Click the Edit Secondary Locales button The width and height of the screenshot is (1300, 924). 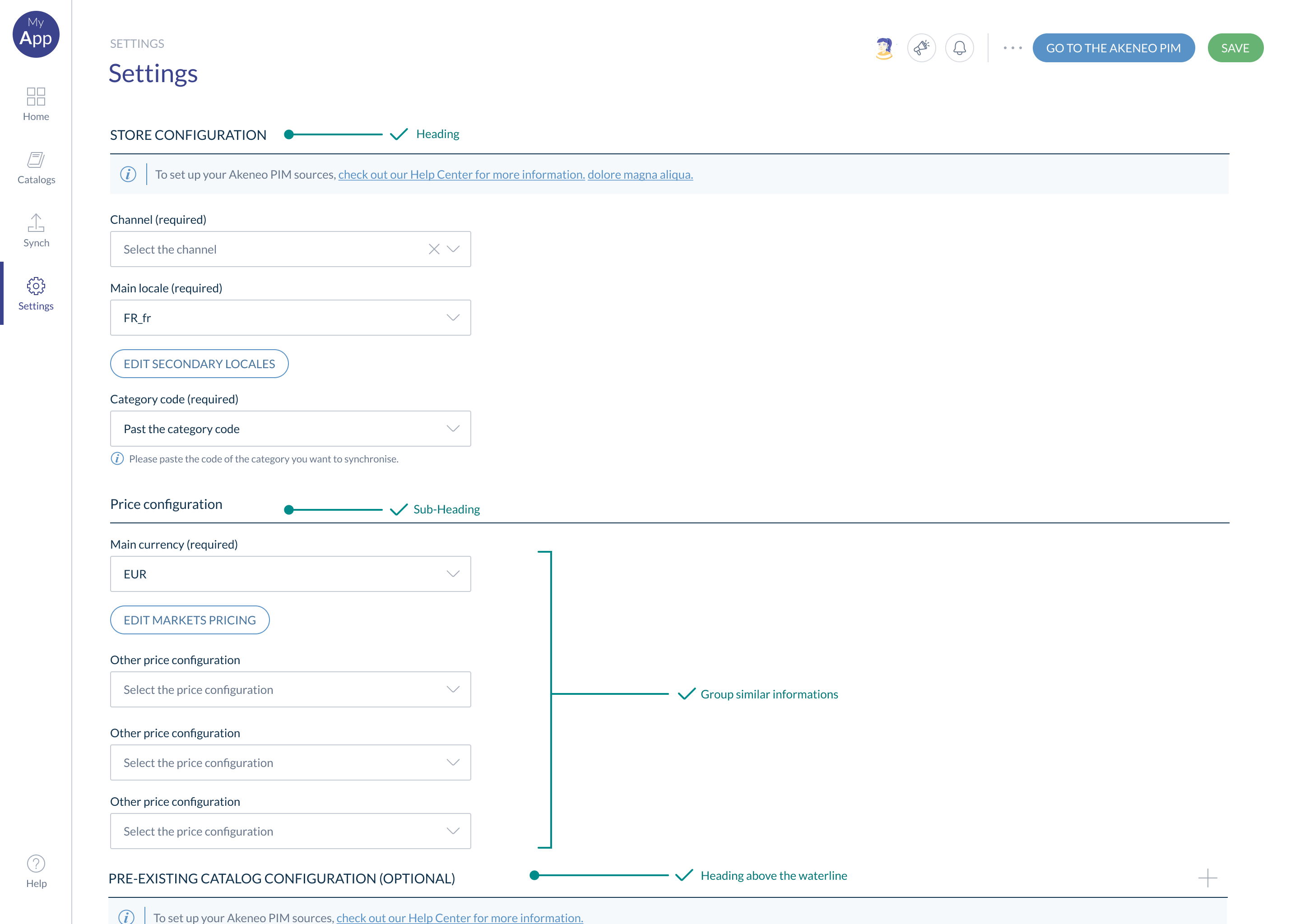pyautogui.click(x=199, y=363)
